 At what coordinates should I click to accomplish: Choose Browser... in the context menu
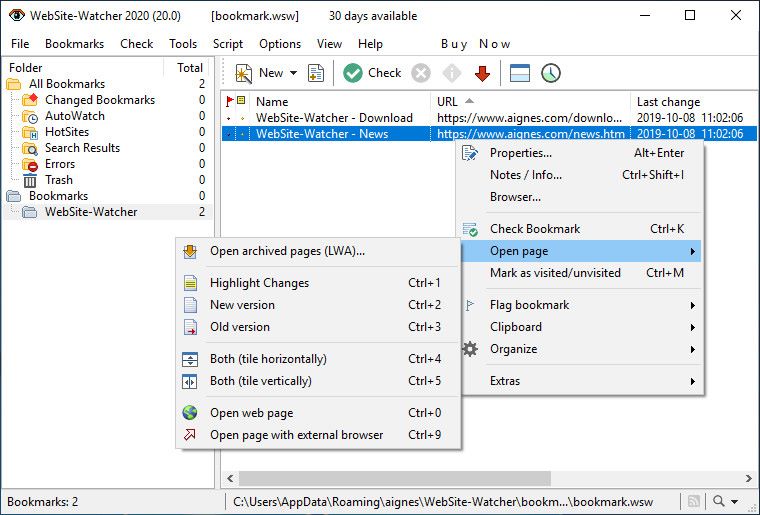[581, 197]
